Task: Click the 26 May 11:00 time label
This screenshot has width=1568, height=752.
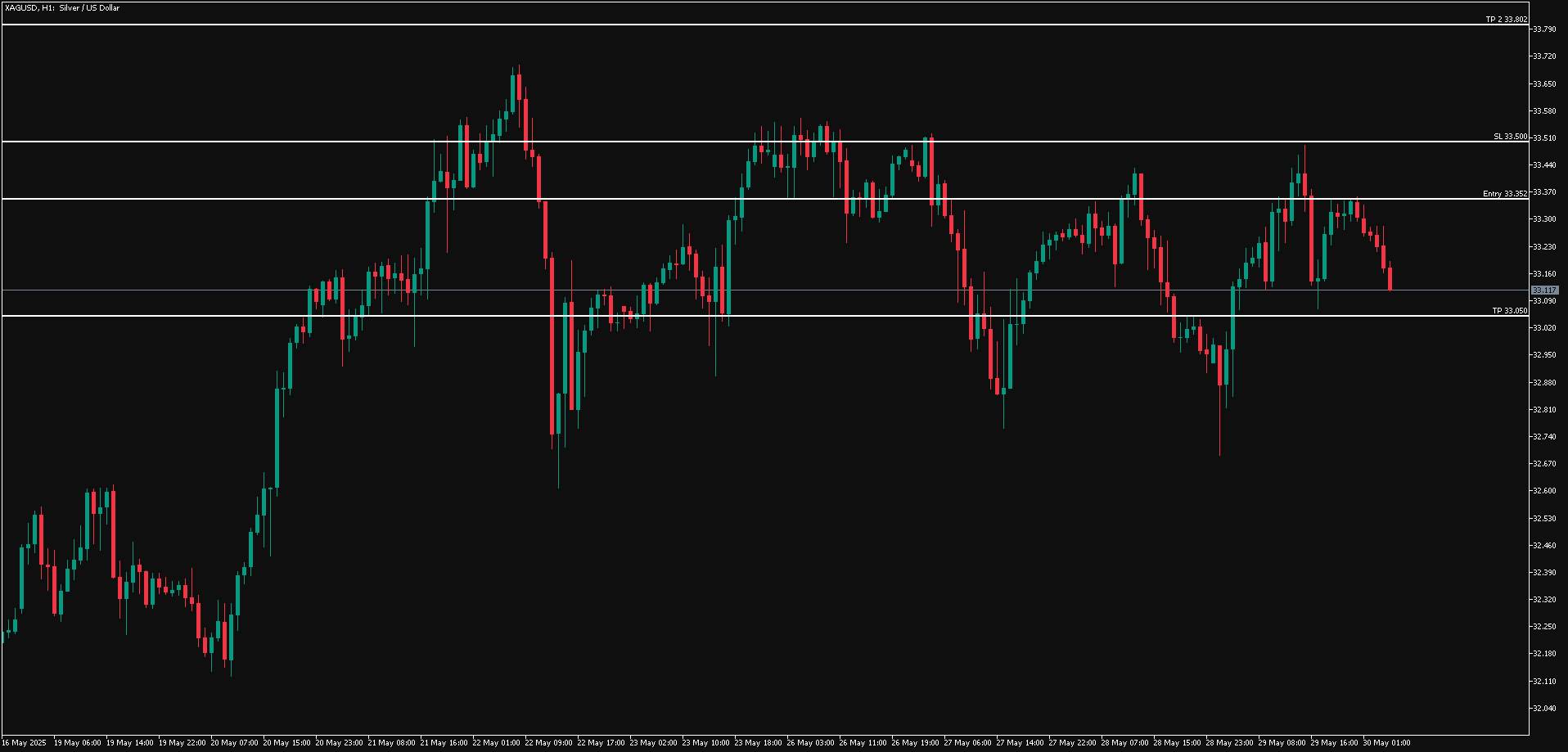Action: 862,743
